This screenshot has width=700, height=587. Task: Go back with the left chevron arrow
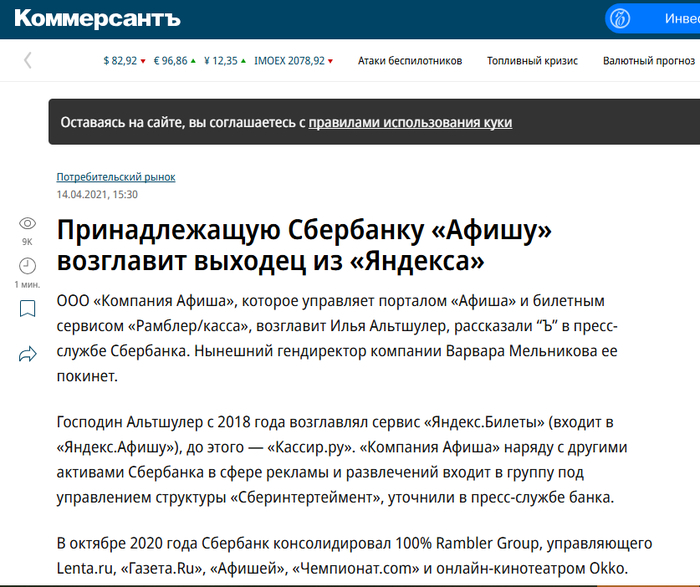tap(28, 60)
